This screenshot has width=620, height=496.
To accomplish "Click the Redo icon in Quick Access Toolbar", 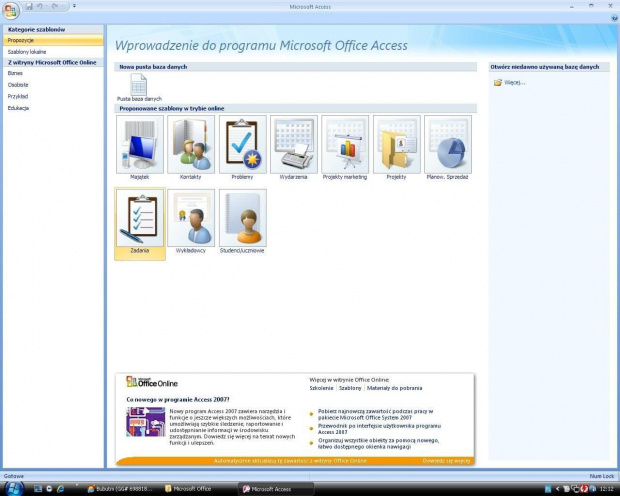I will (x=55, y=6).
